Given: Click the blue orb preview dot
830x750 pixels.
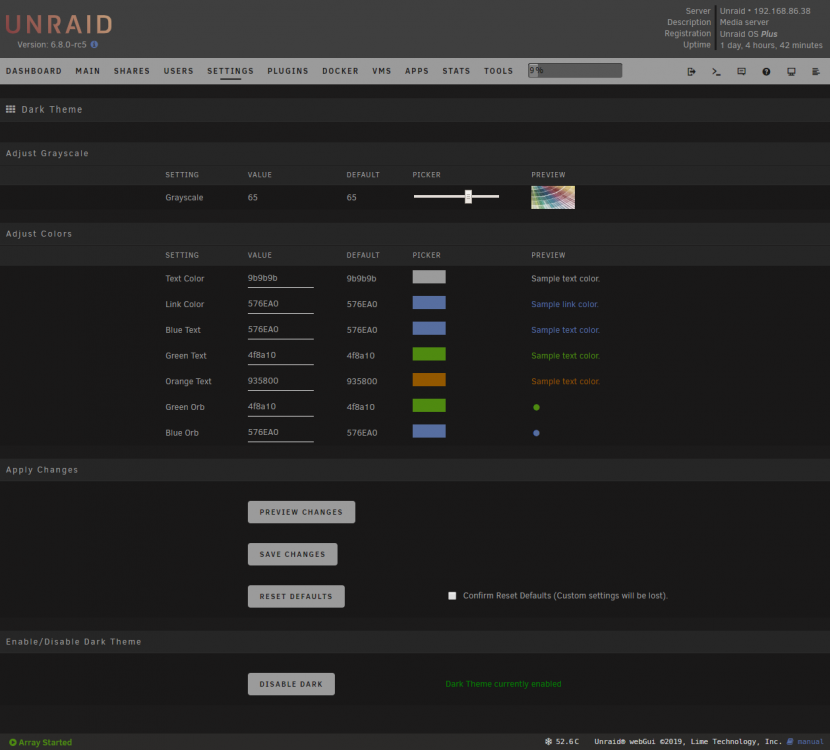Looking at the screenshot, I should (536, 433).
